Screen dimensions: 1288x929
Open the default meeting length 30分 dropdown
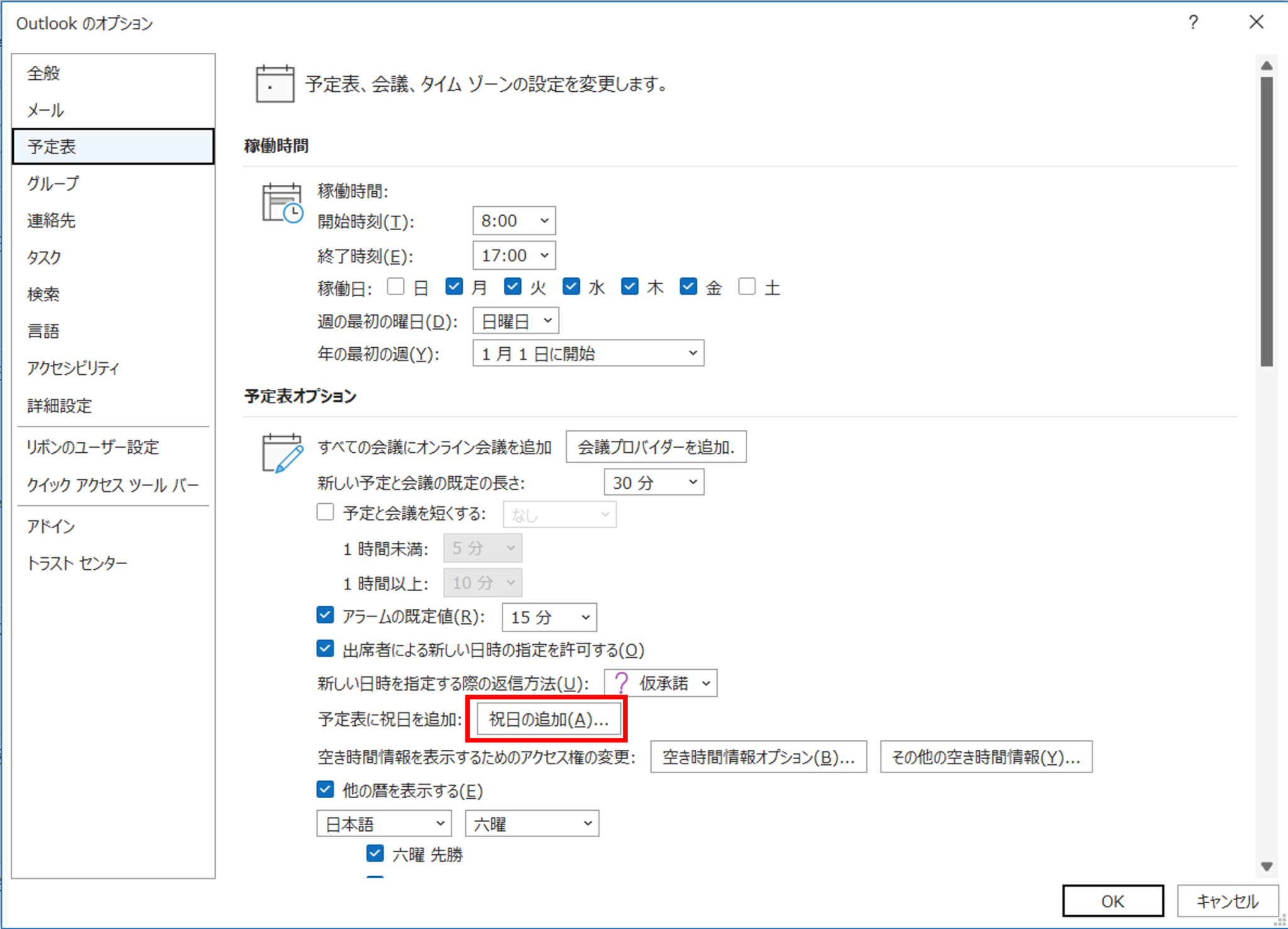(x=692, y=482)
